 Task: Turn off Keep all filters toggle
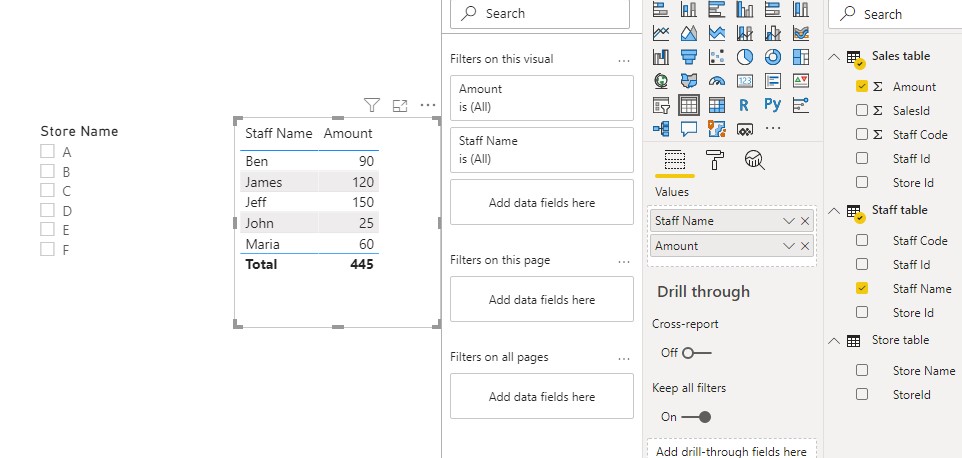pos(696,417)
